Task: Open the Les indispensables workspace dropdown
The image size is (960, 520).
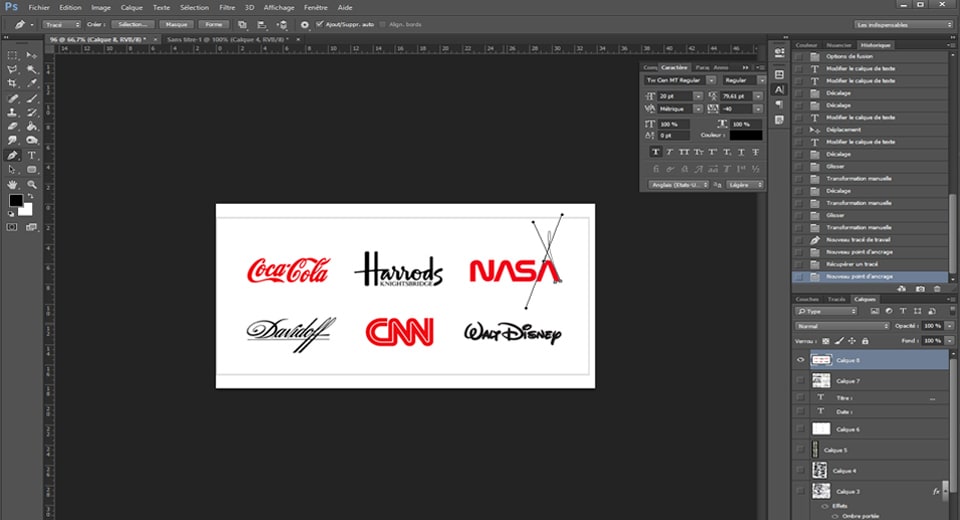Action: [x=904, y=24]
